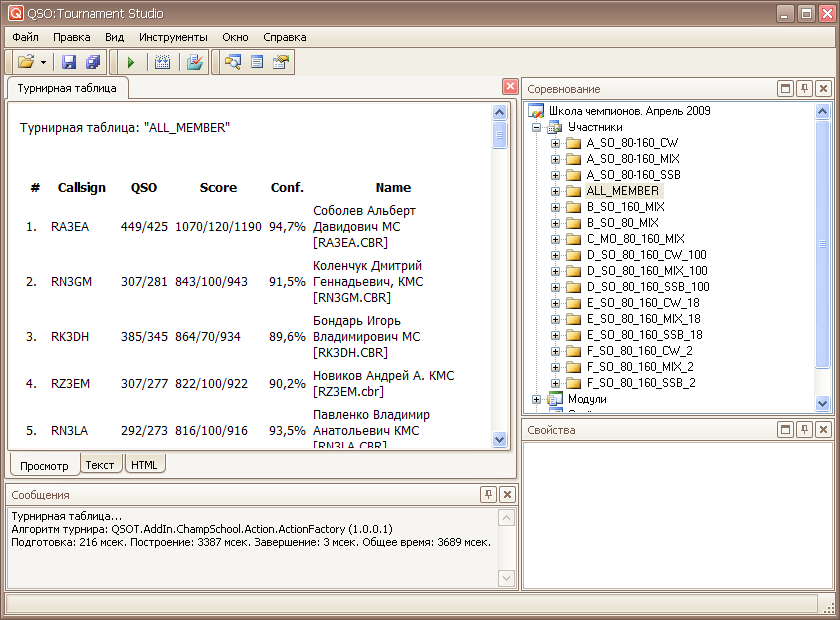Close the Турнирная таблица document tab
The height and width of the screenshot is (620, 840).
click(x=509, y=87)
